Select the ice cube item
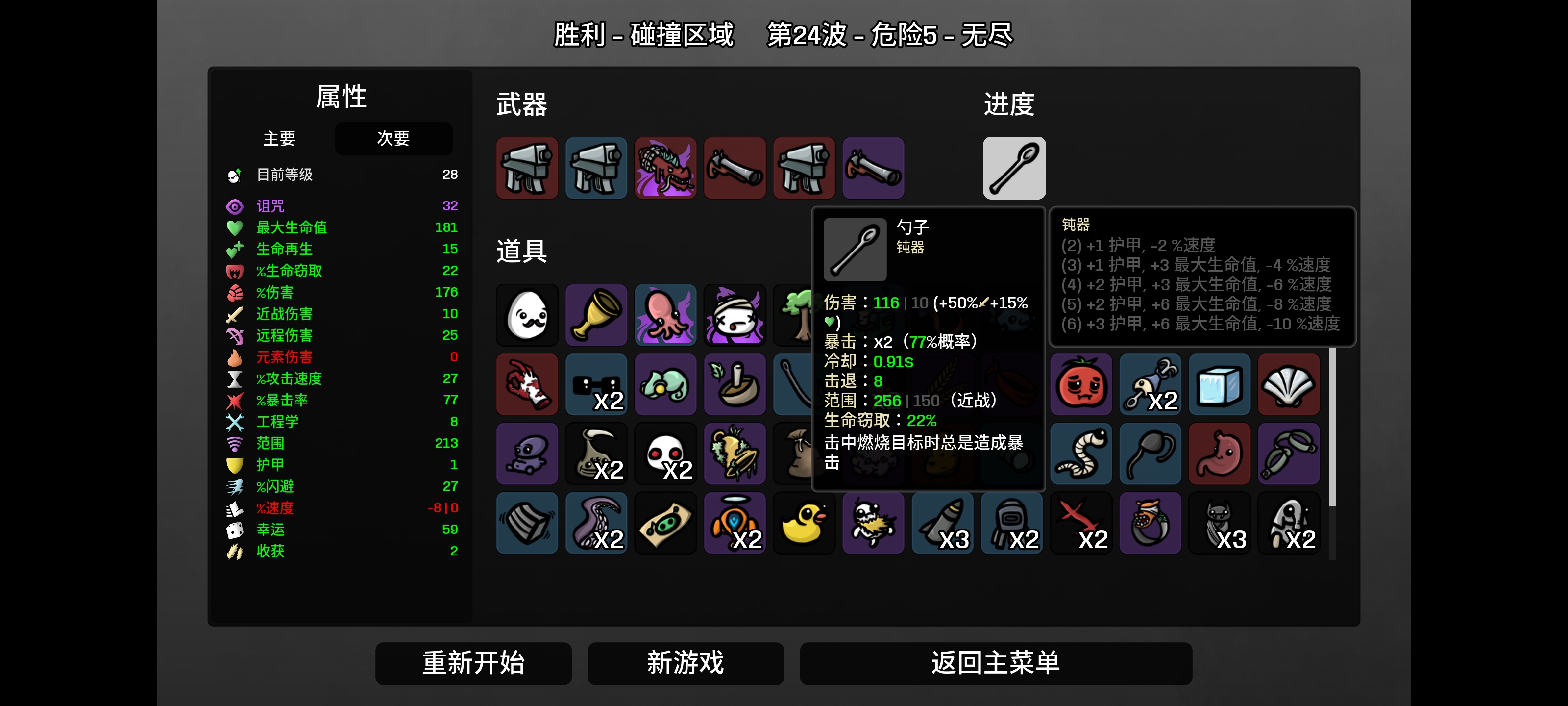This screenshot has width=1568, height=706. pyautogui.click(x=1219, y=384)
